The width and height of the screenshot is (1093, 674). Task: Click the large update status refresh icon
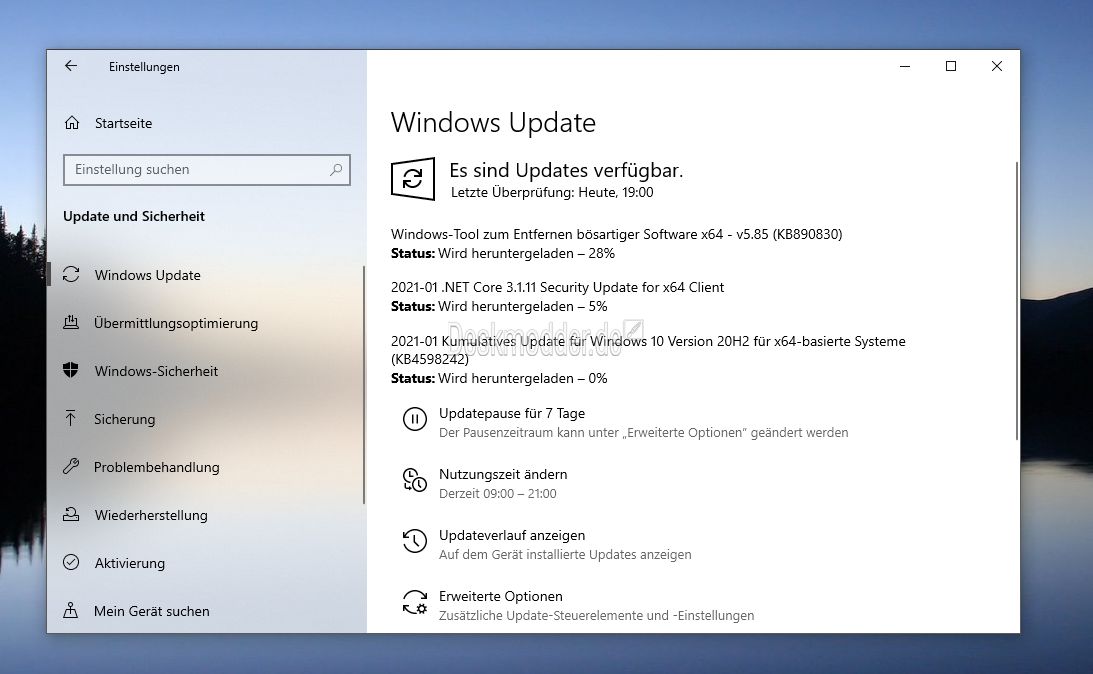pyautogui.click(x=413, y=179)
